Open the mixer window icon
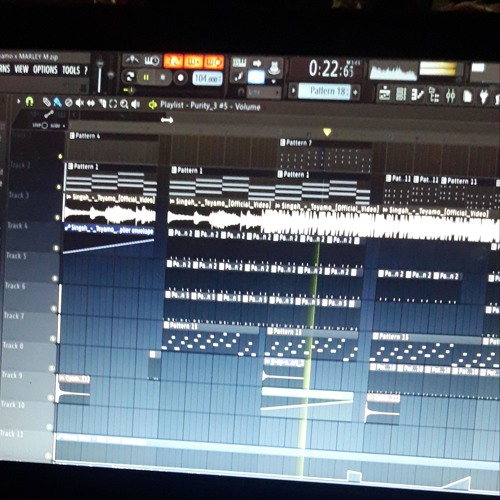The width and height of the screenshot is (500, 500). click(x=450, y=96)
